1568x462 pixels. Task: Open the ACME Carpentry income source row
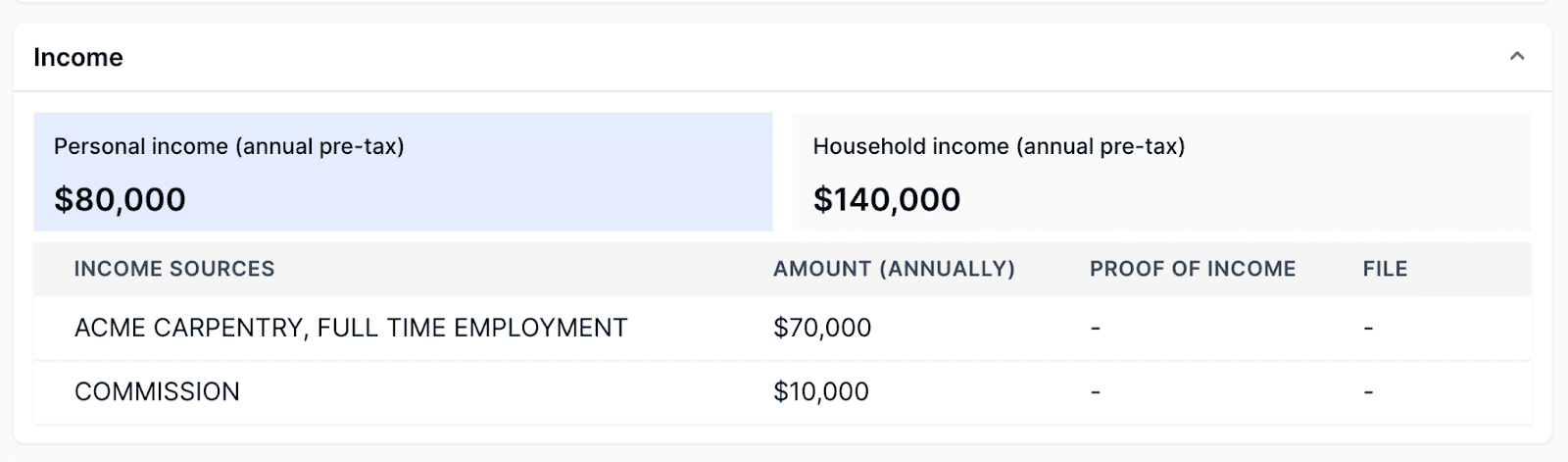tap(351, 328)
